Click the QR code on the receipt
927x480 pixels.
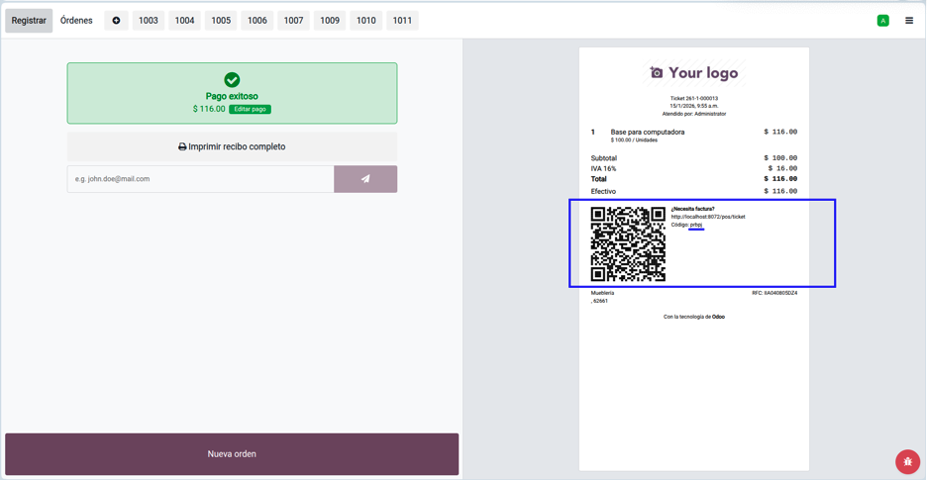coord(628,244)
